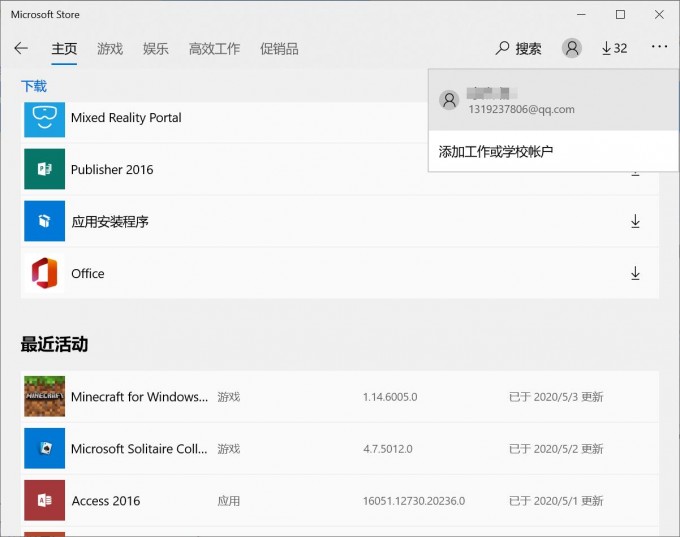Screen dimensions: 680x537
Task: Select the Mixed Reality Portal name
Action: coord(126,118)
